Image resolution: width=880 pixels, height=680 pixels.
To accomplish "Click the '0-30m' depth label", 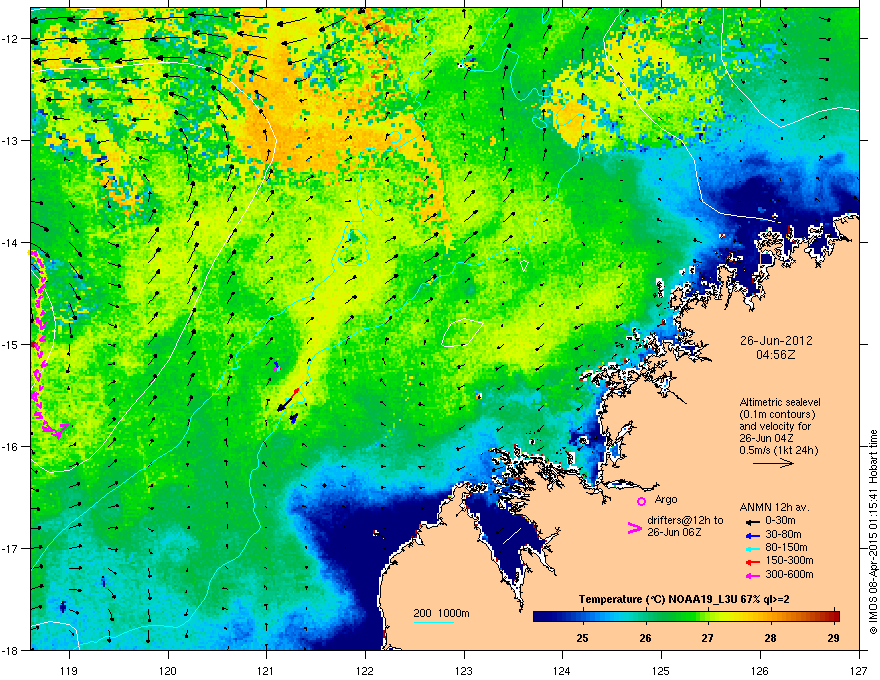I will [780, 521].
